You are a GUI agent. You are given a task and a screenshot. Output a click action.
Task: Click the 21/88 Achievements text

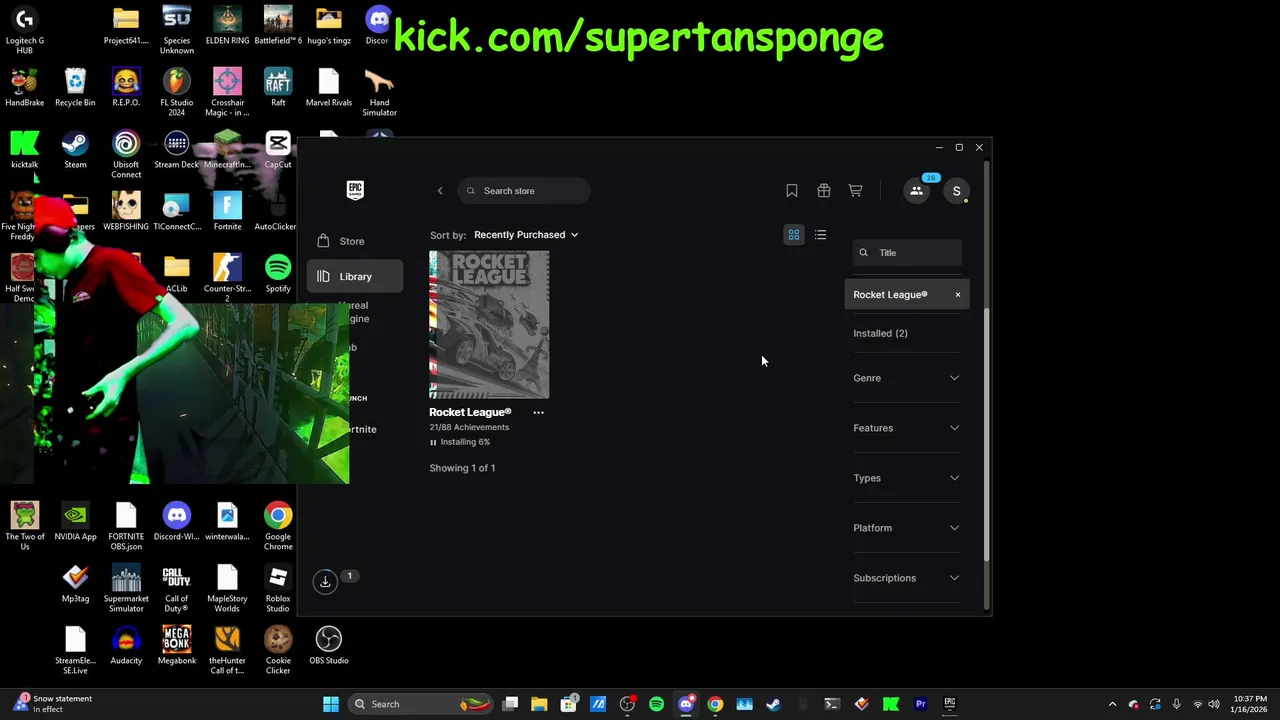point(469,427)
